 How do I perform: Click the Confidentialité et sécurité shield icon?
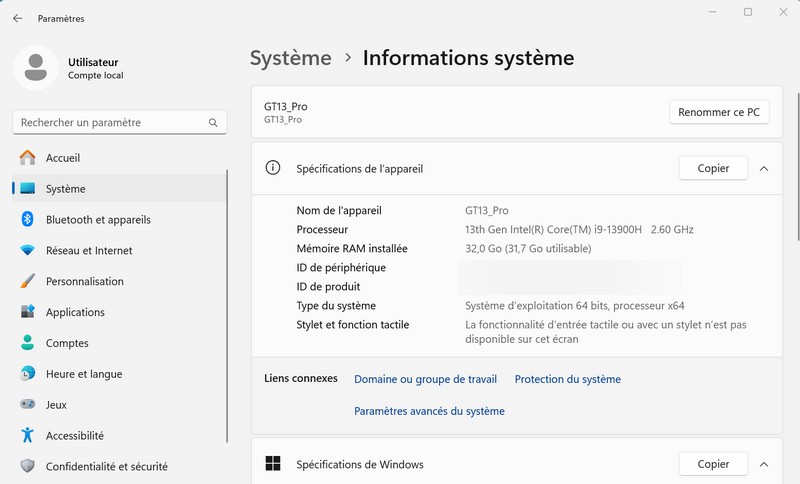coord(27,466)
